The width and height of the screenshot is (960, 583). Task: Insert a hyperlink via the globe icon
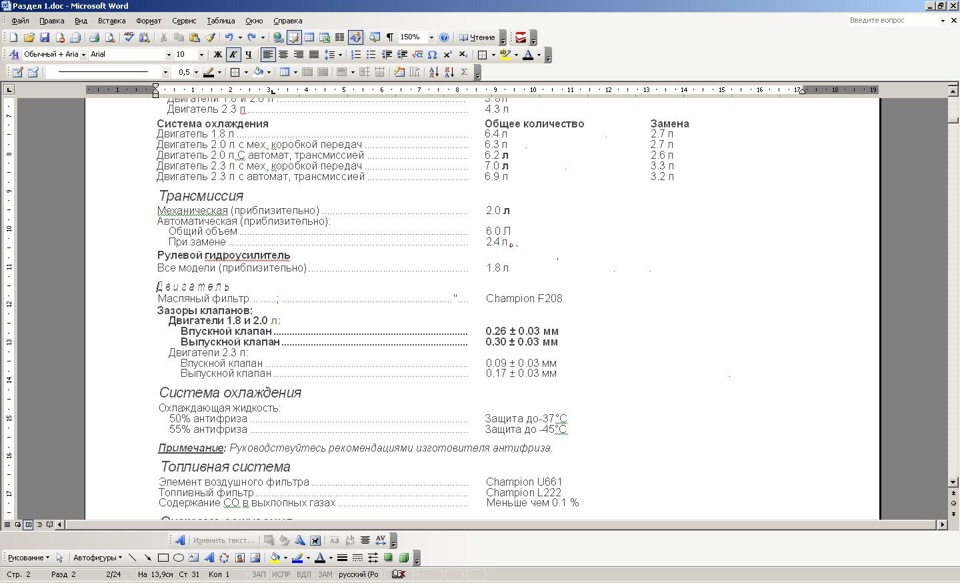tap(279, 37)
